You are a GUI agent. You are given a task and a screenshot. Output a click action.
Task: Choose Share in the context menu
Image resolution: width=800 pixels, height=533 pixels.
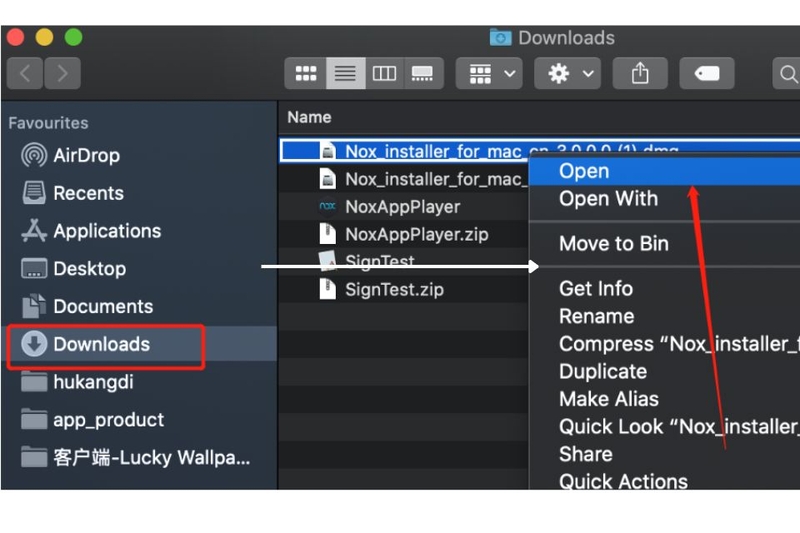pos(665,454)
